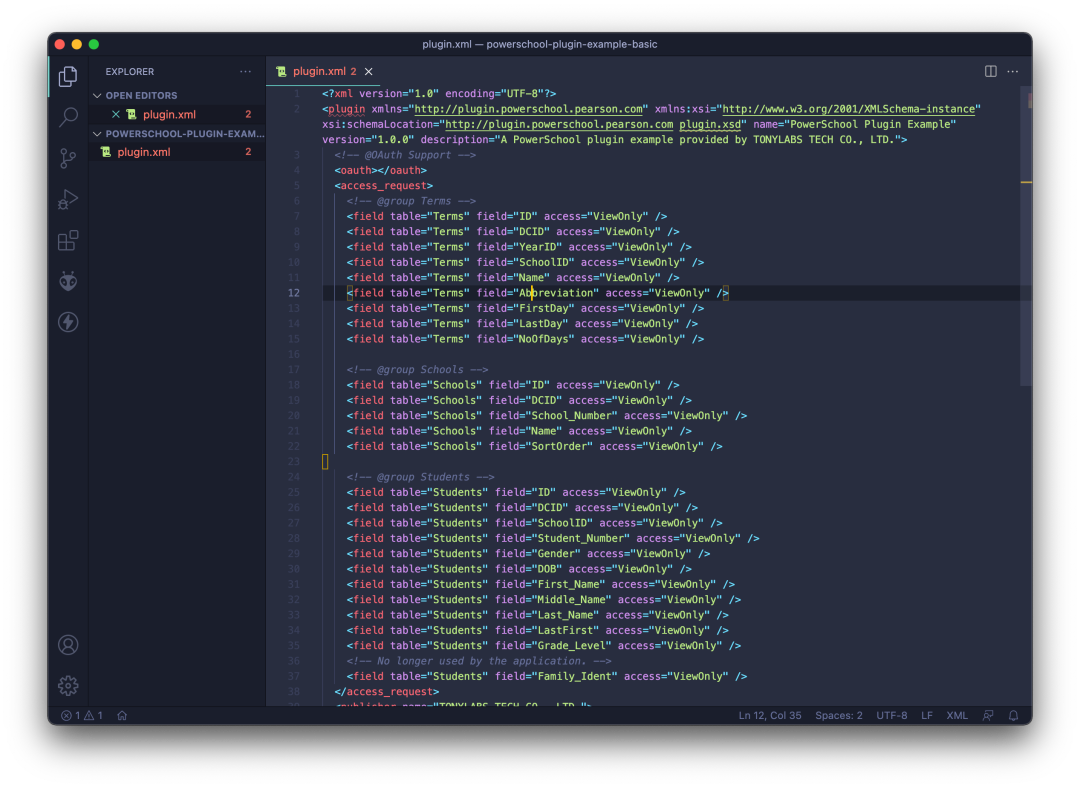Click the <?xml version declaration line

pos(439,94)
